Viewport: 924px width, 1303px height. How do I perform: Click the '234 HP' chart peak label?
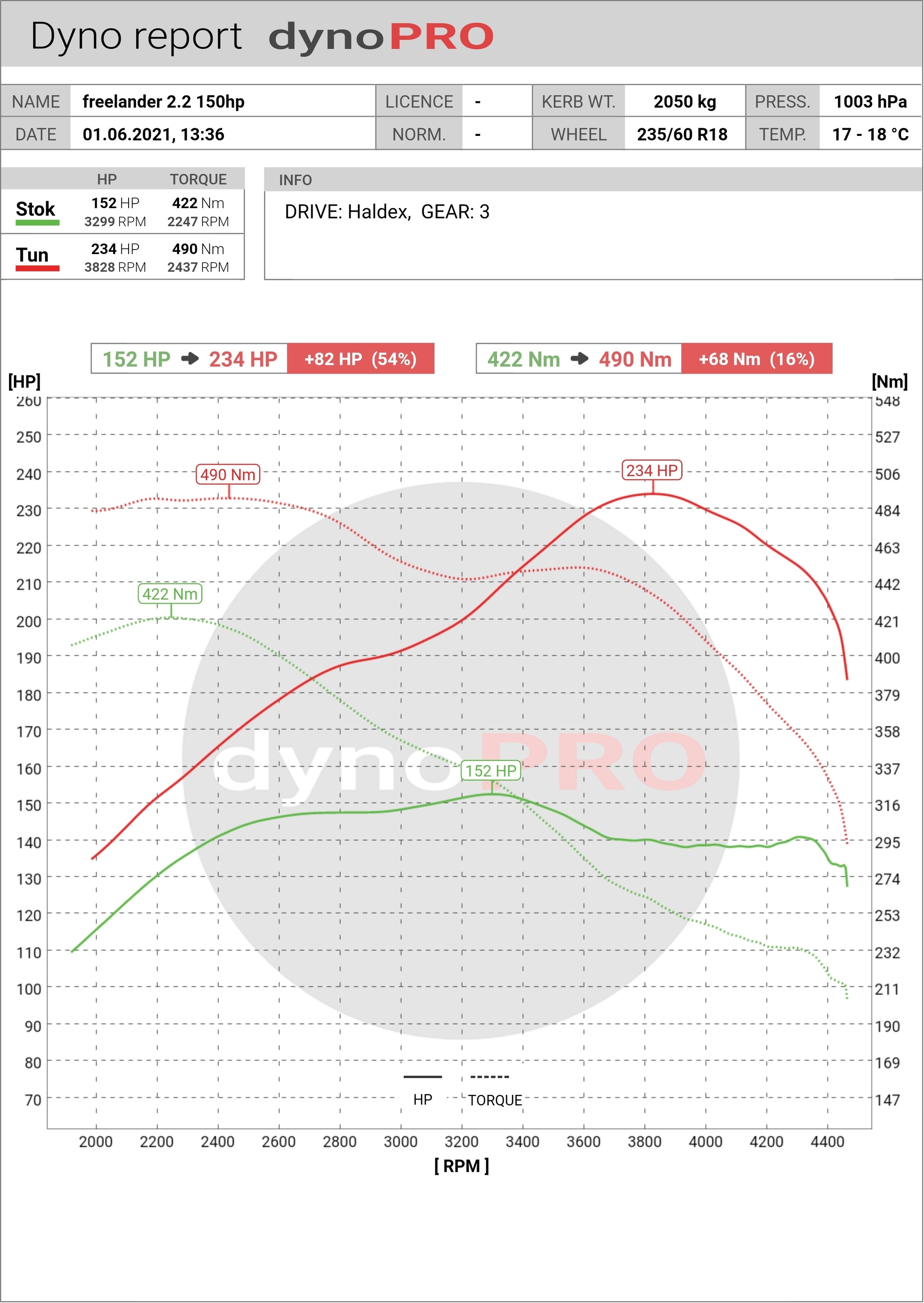click(652, 471)
